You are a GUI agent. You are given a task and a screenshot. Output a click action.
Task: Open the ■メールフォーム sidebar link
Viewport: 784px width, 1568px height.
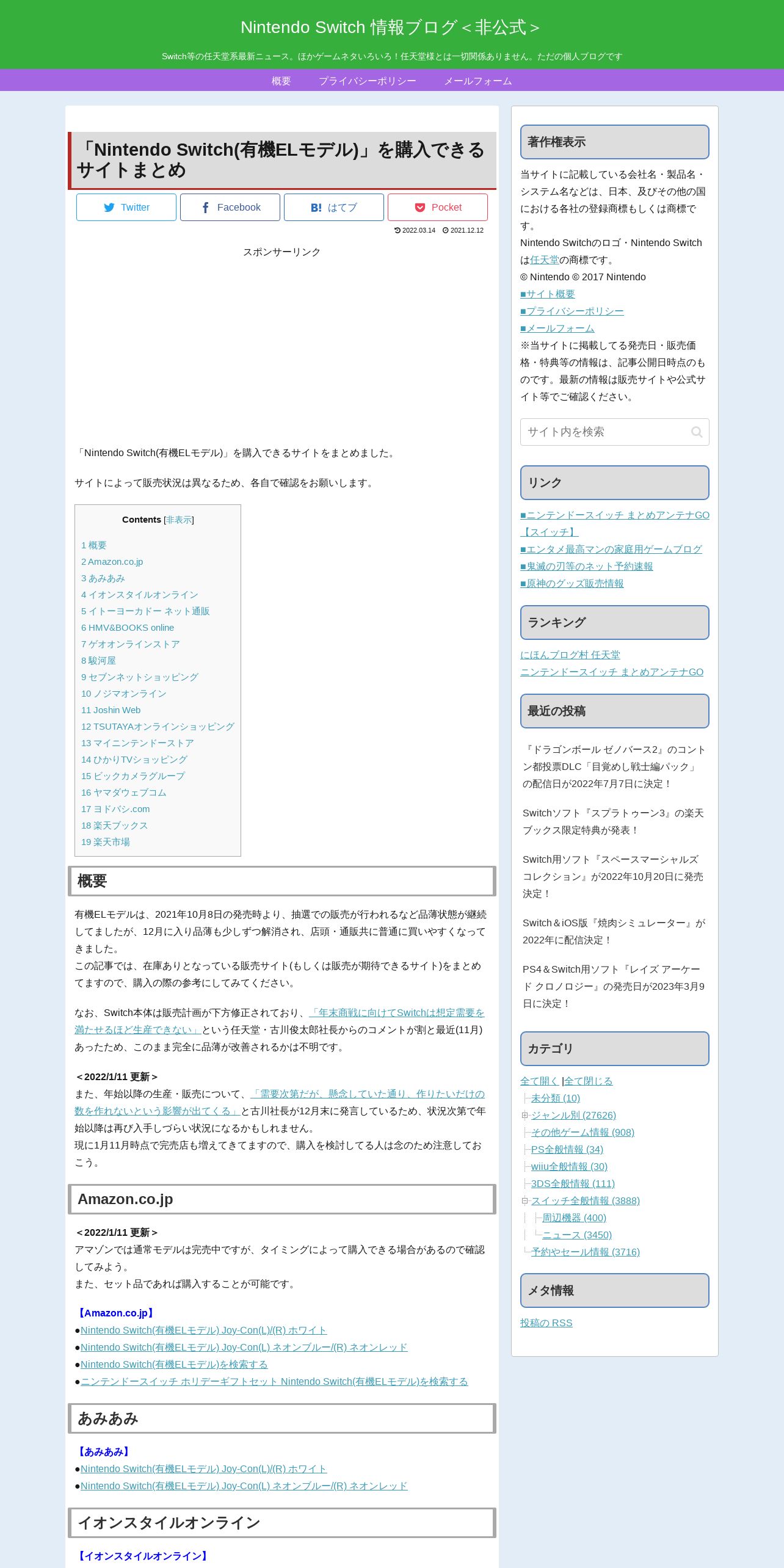tap(557, 328)
